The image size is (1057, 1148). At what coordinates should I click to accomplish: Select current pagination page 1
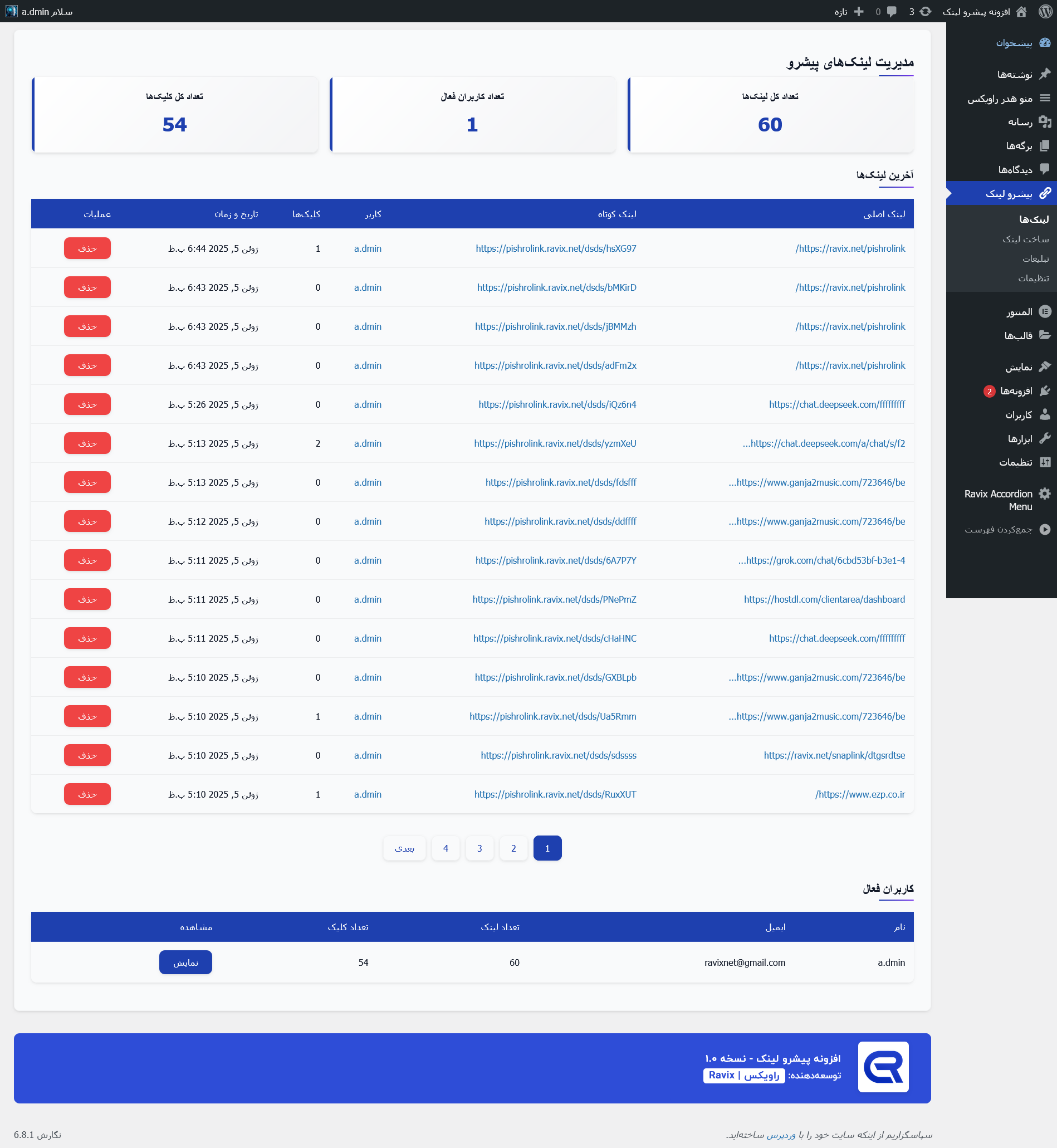[x=547, y=848]
